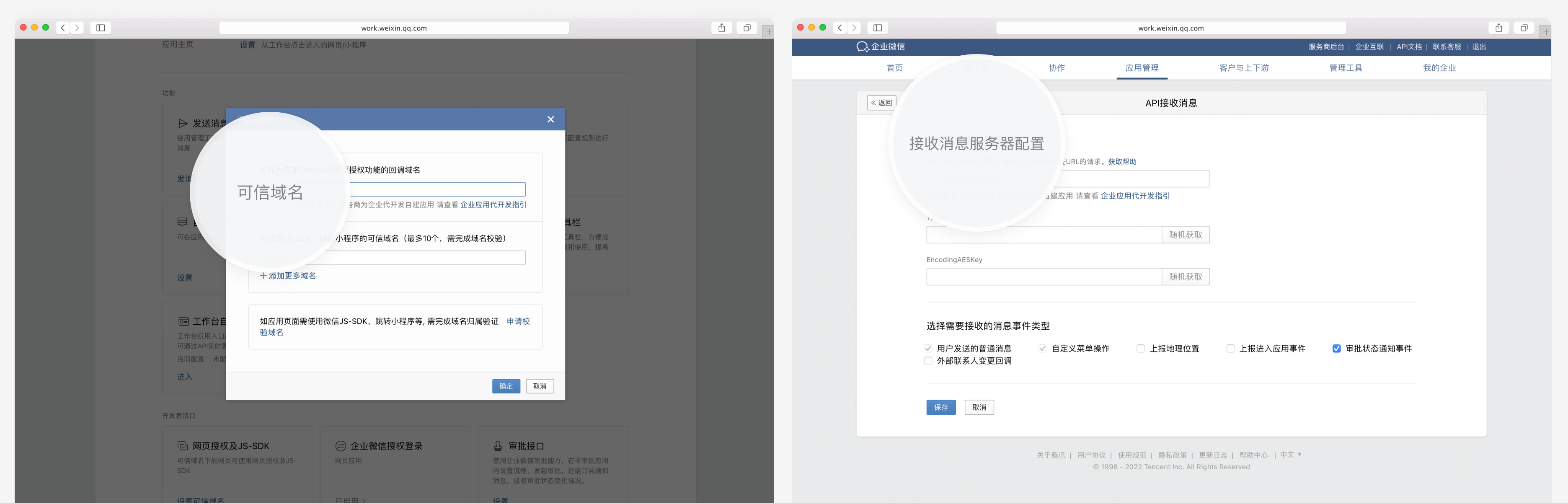The height and width of the screenshot is (504, 1568).
Task: Click back arrow in right Safari window
Action: click(x=840, y=28)
